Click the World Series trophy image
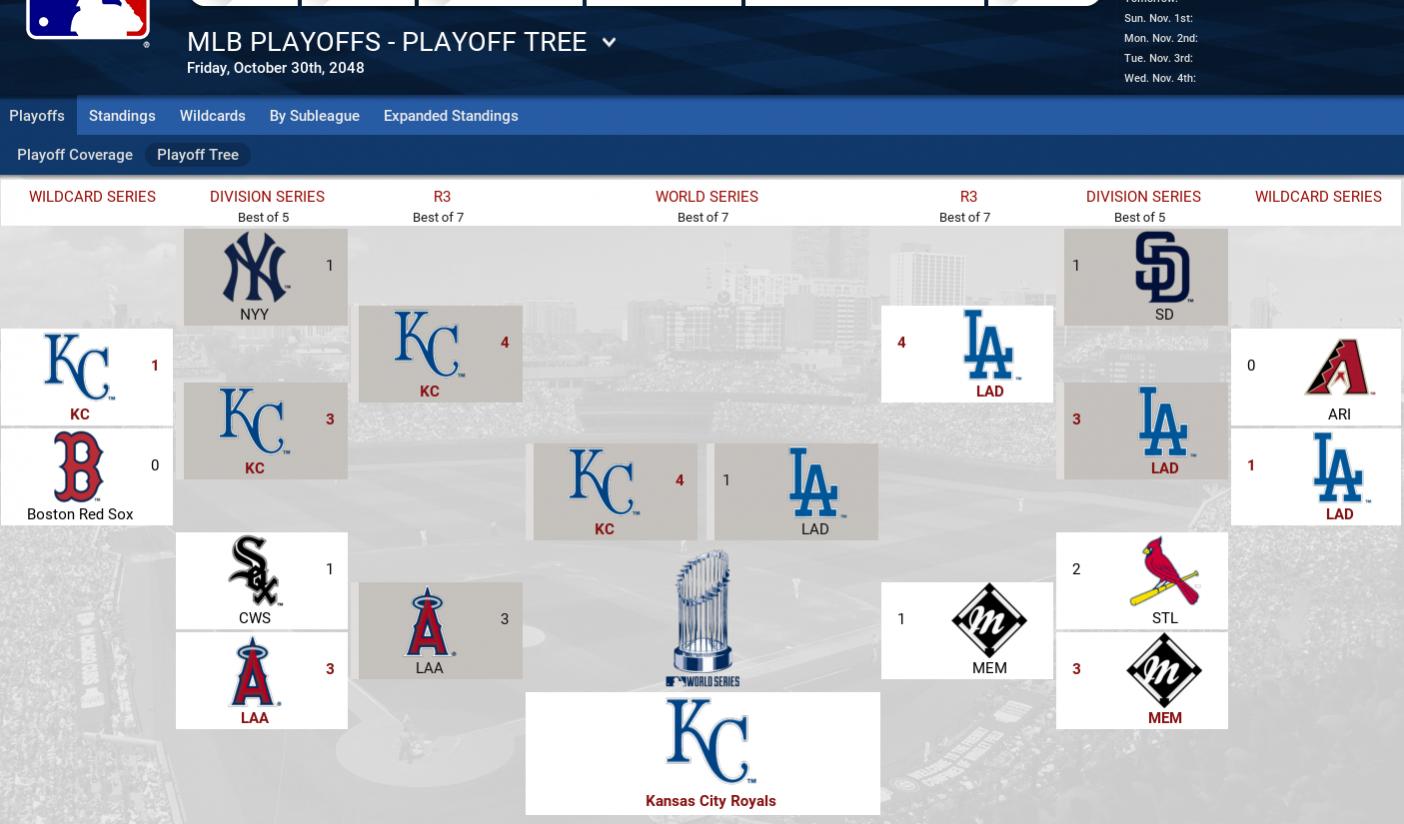This screenshot has height=824, width=1404. (x=703, y=617)
